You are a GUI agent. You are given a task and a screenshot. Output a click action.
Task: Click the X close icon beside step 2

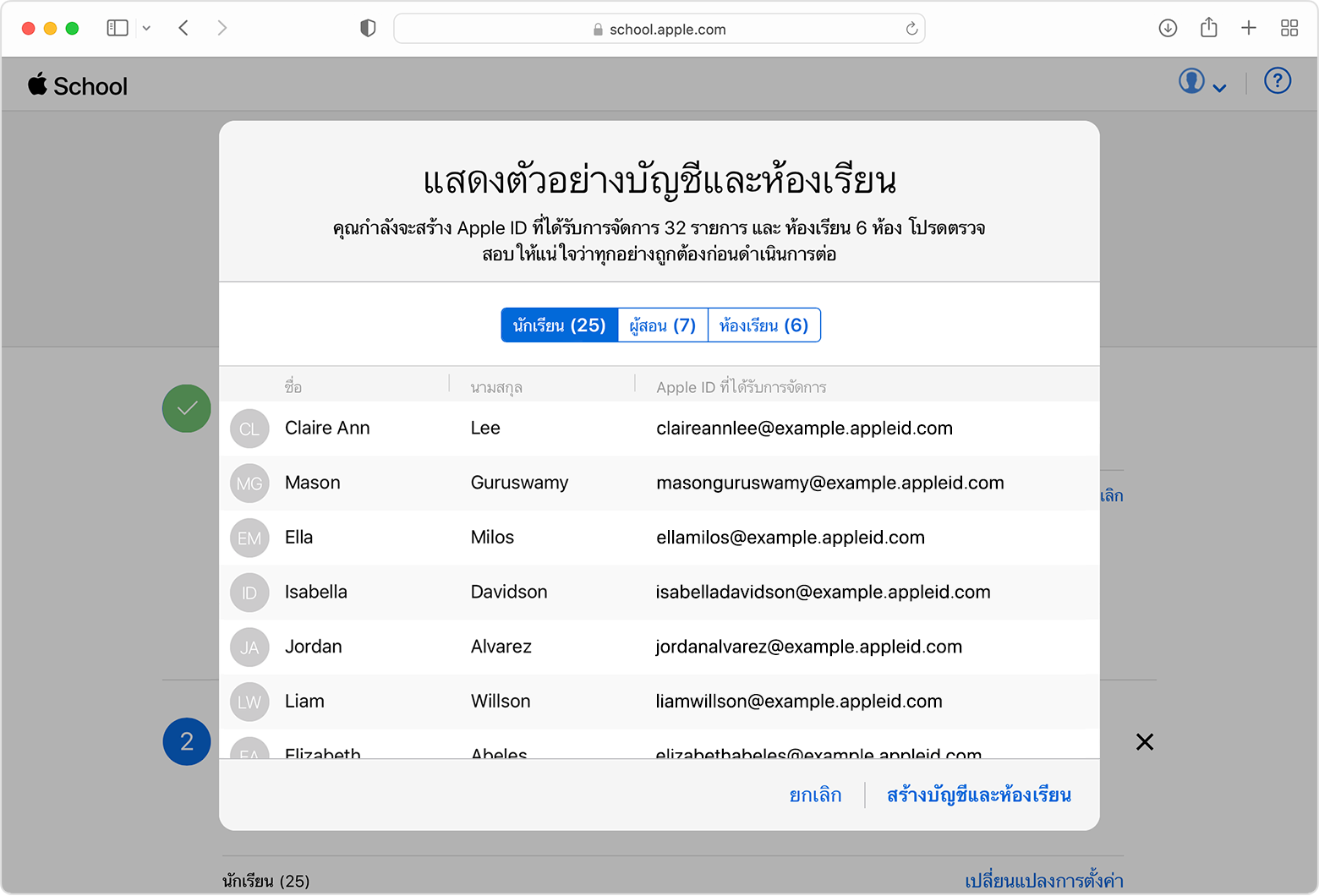[1145, 742]
